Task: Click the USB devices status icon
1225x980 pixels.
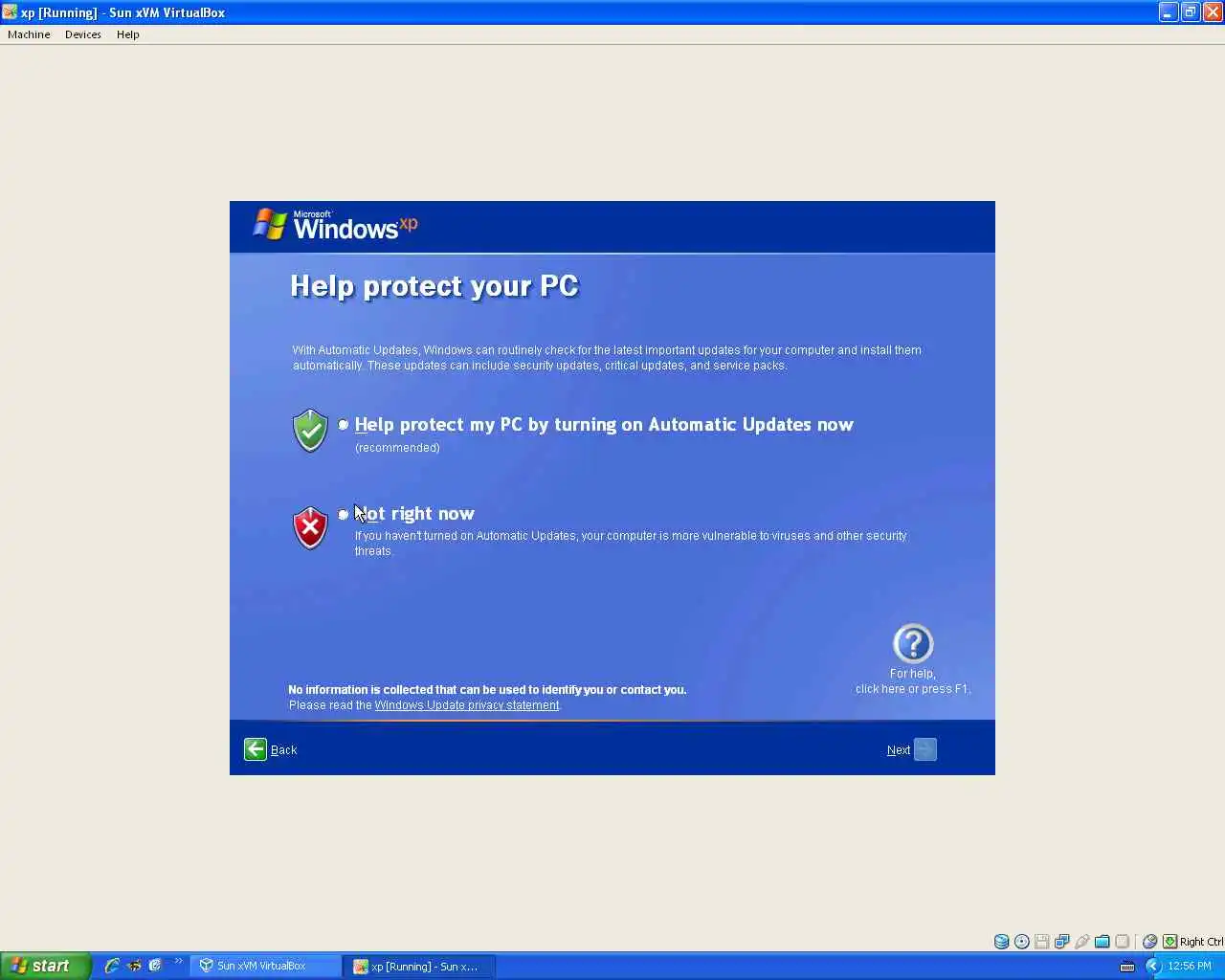Action: pos(1082,942)
